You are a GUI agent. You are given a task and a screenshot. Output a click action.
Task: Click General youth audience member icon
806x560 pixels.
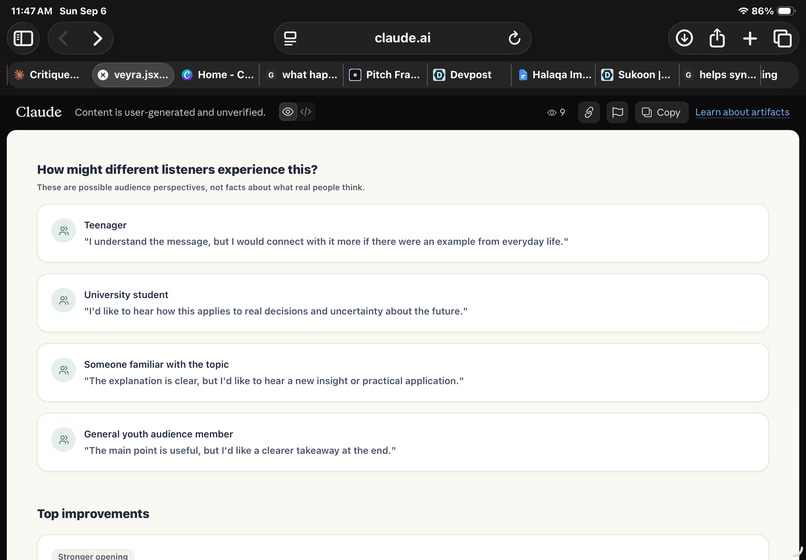click(x=64, y=440)
